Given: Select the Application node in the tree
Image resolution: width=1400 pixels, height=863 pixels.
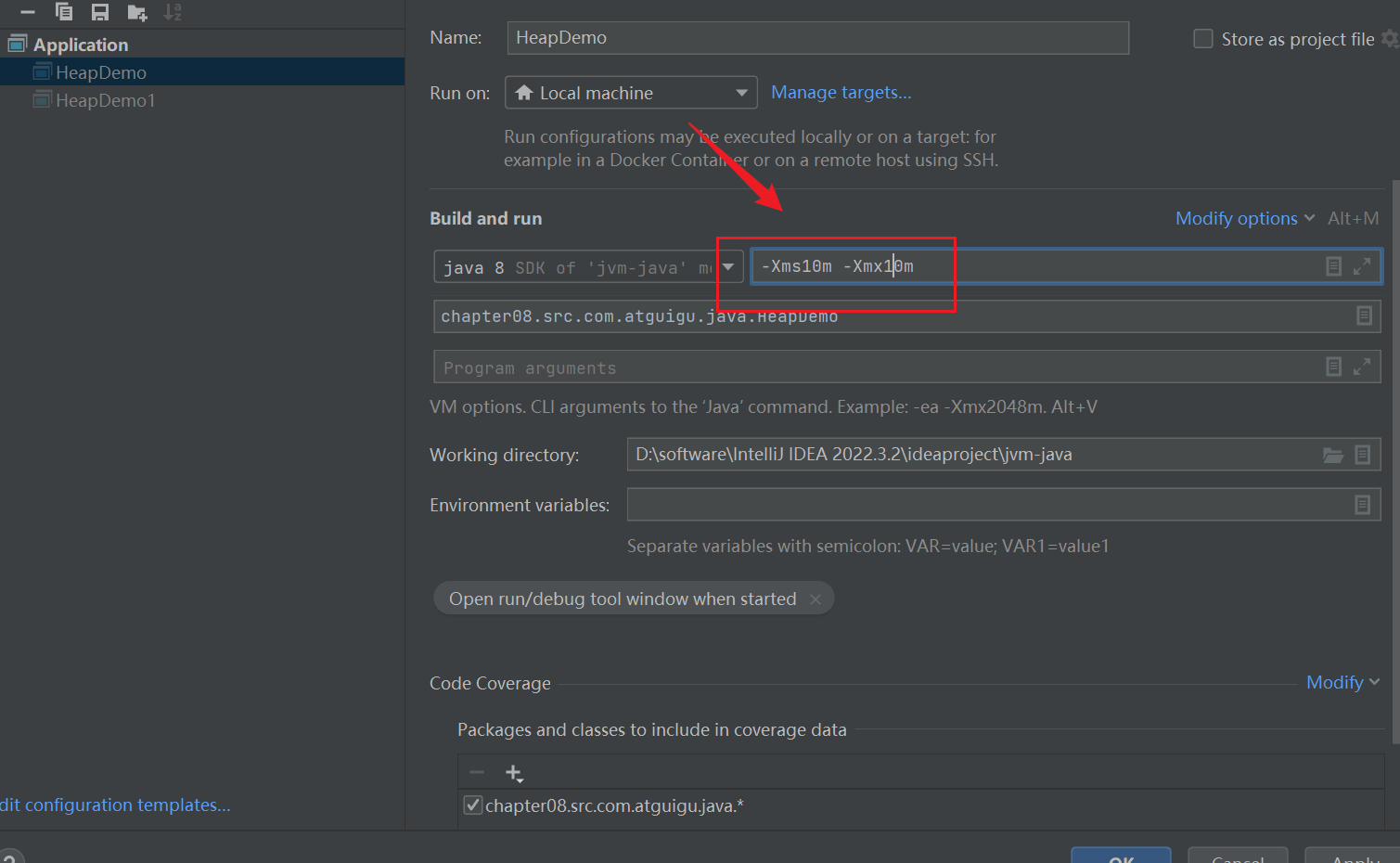Looking at the screenshot, I should (81, 45).
